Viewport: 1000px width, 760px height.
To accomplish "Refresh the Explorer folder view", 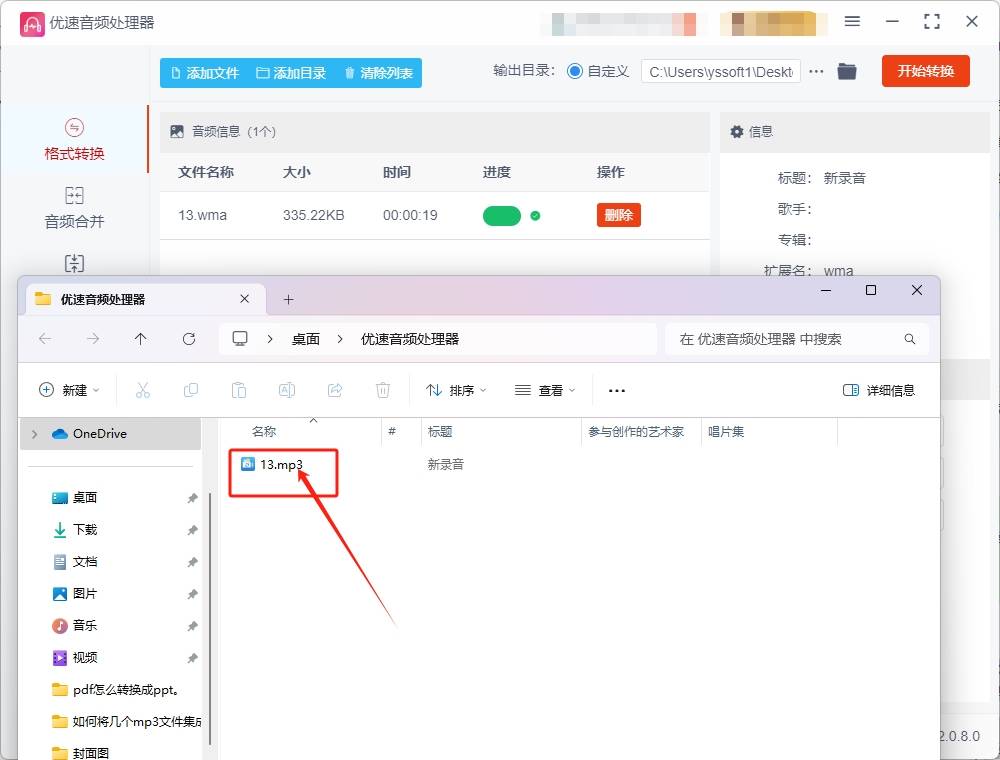I will (189, 339).
